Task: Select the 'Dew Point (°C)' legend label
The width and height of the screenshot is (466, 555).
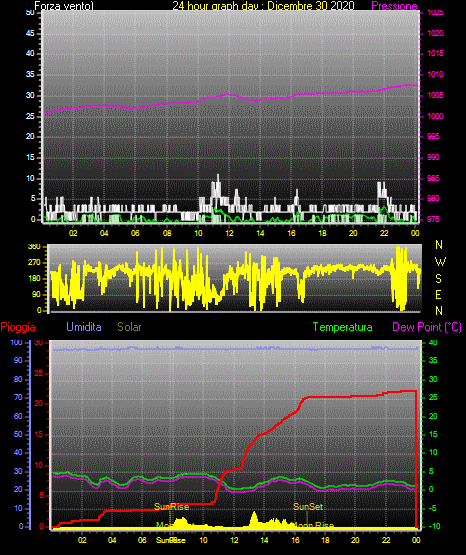Action: 427,327
